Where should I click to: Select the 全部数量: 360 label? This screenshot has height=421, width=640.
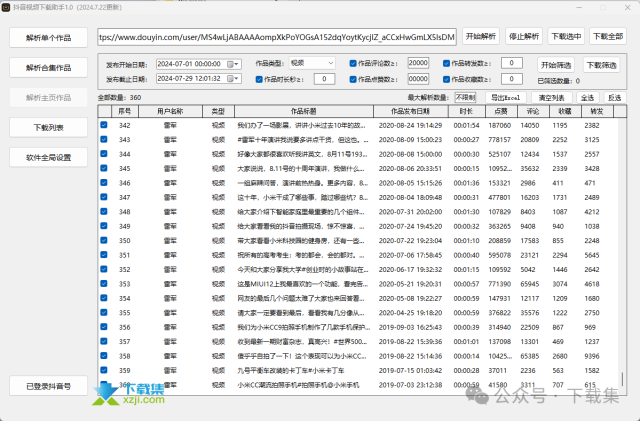pos(120,98)
